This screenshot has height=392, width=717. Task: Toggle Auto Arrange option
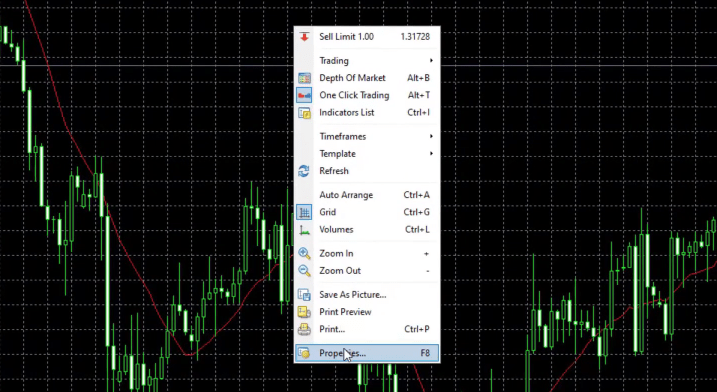click(367, 195)
